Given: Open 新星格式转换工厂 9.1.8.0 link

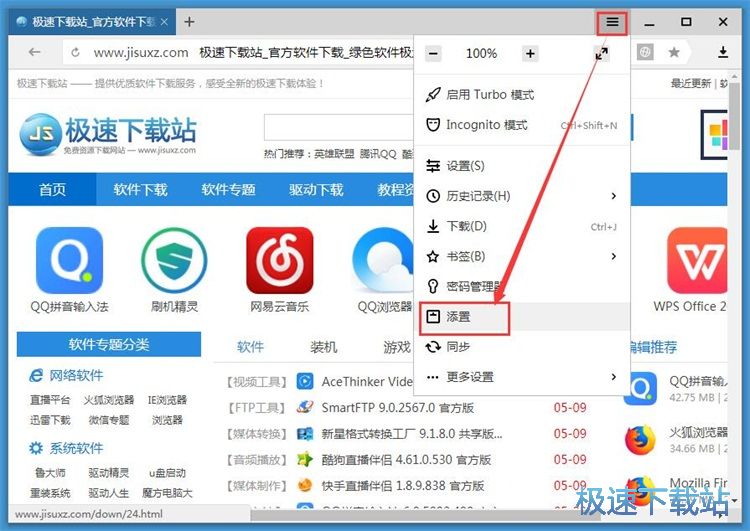Looking at the screenshot, I should (412, 434).
